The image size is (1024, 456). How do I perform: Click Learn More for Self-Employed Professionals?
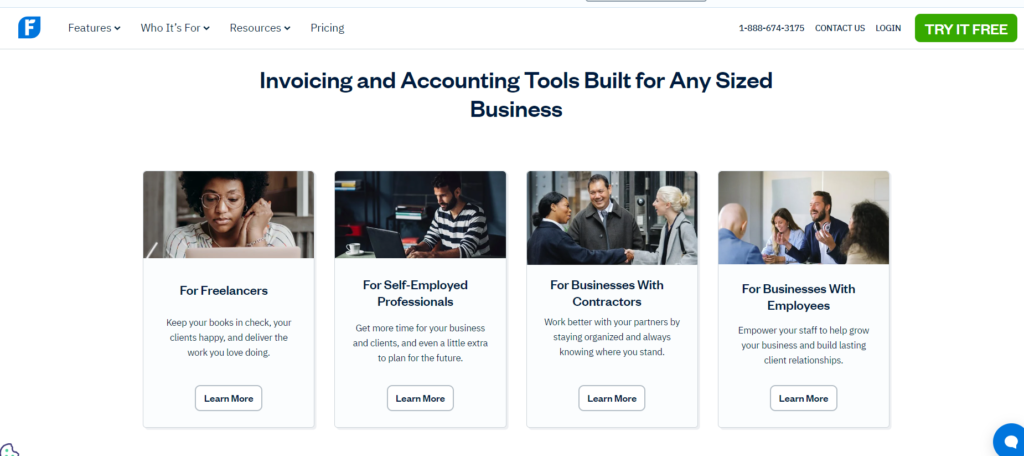pyautogui.click(x=420, y=398)
